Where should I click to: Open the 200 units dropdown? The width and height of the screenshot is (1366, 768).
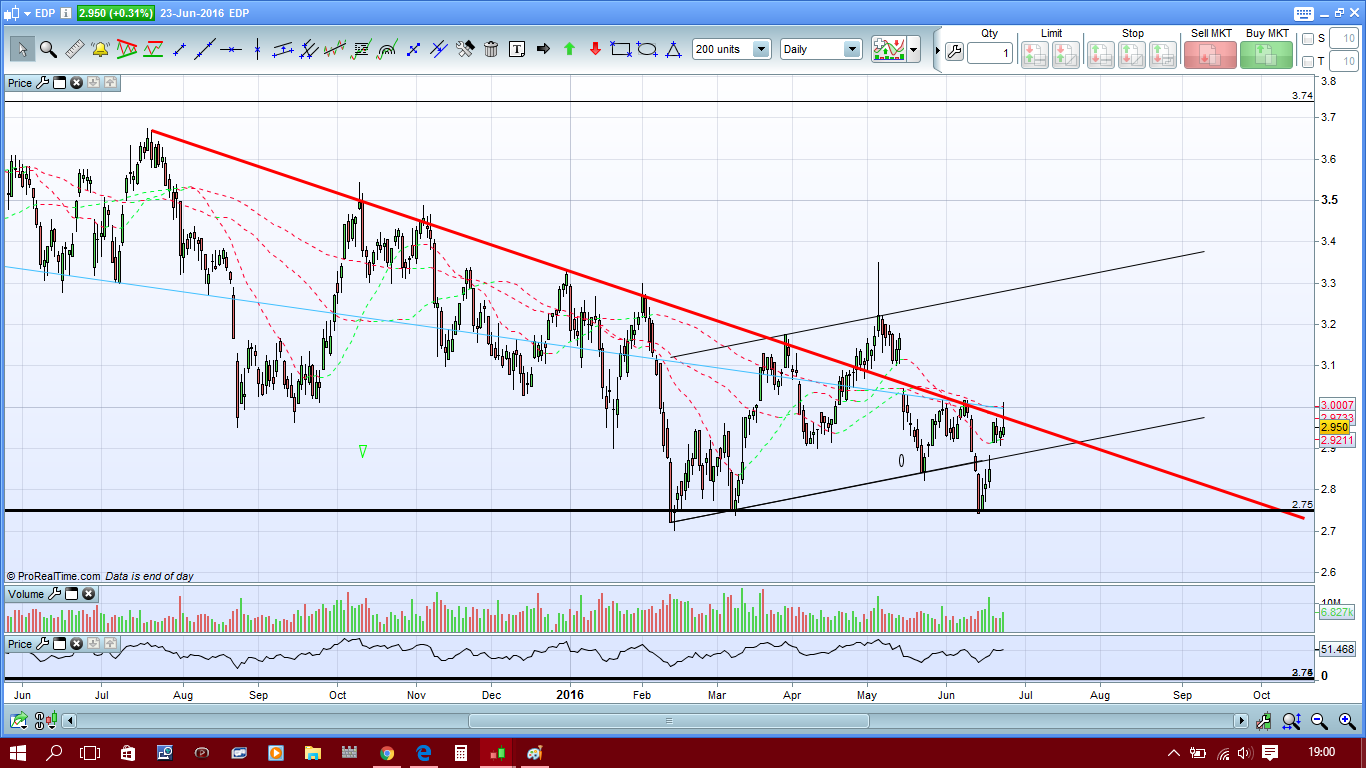(x=731, y=49)
